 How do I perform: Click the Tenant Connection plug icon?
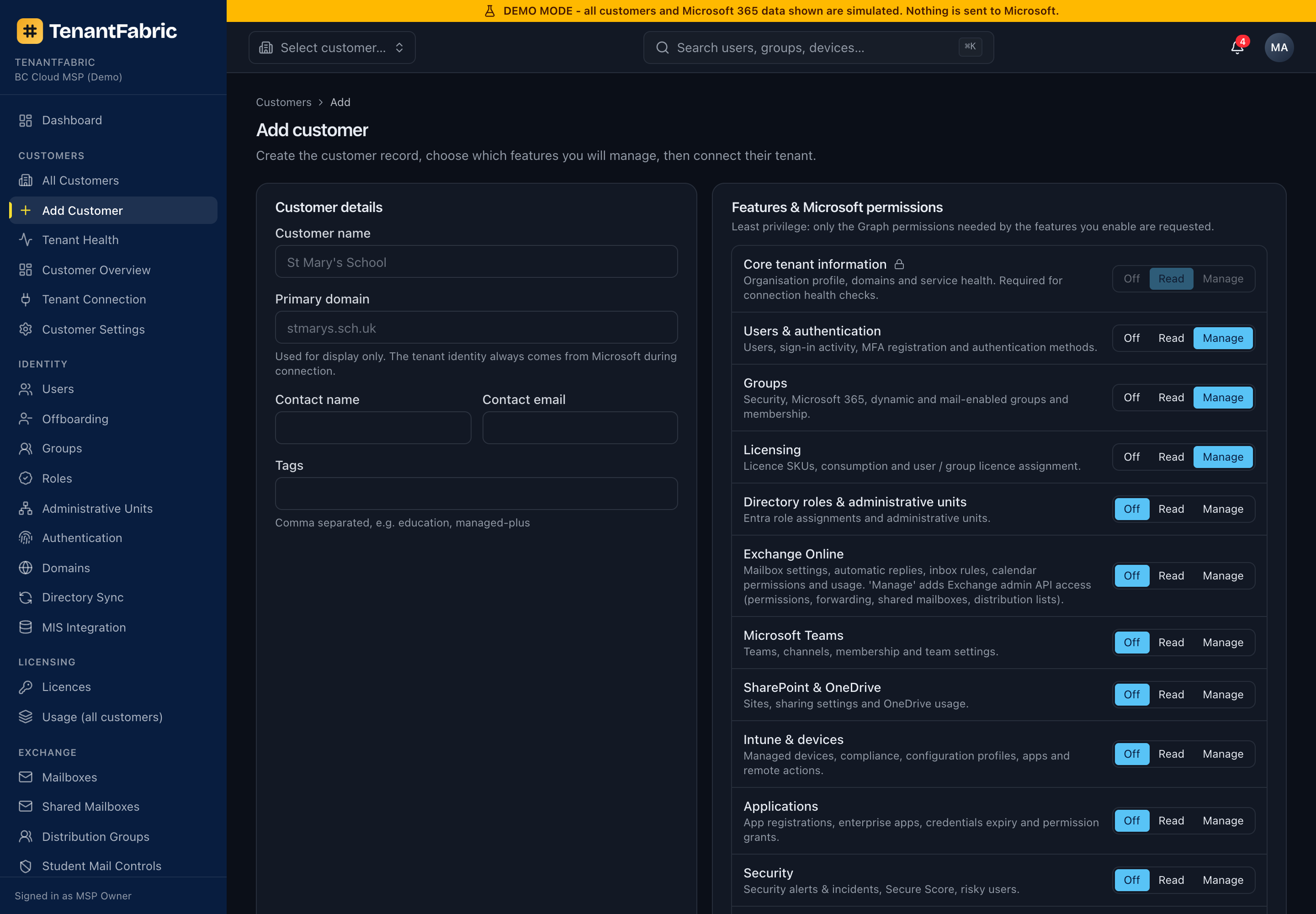click(x=26, y=299)
